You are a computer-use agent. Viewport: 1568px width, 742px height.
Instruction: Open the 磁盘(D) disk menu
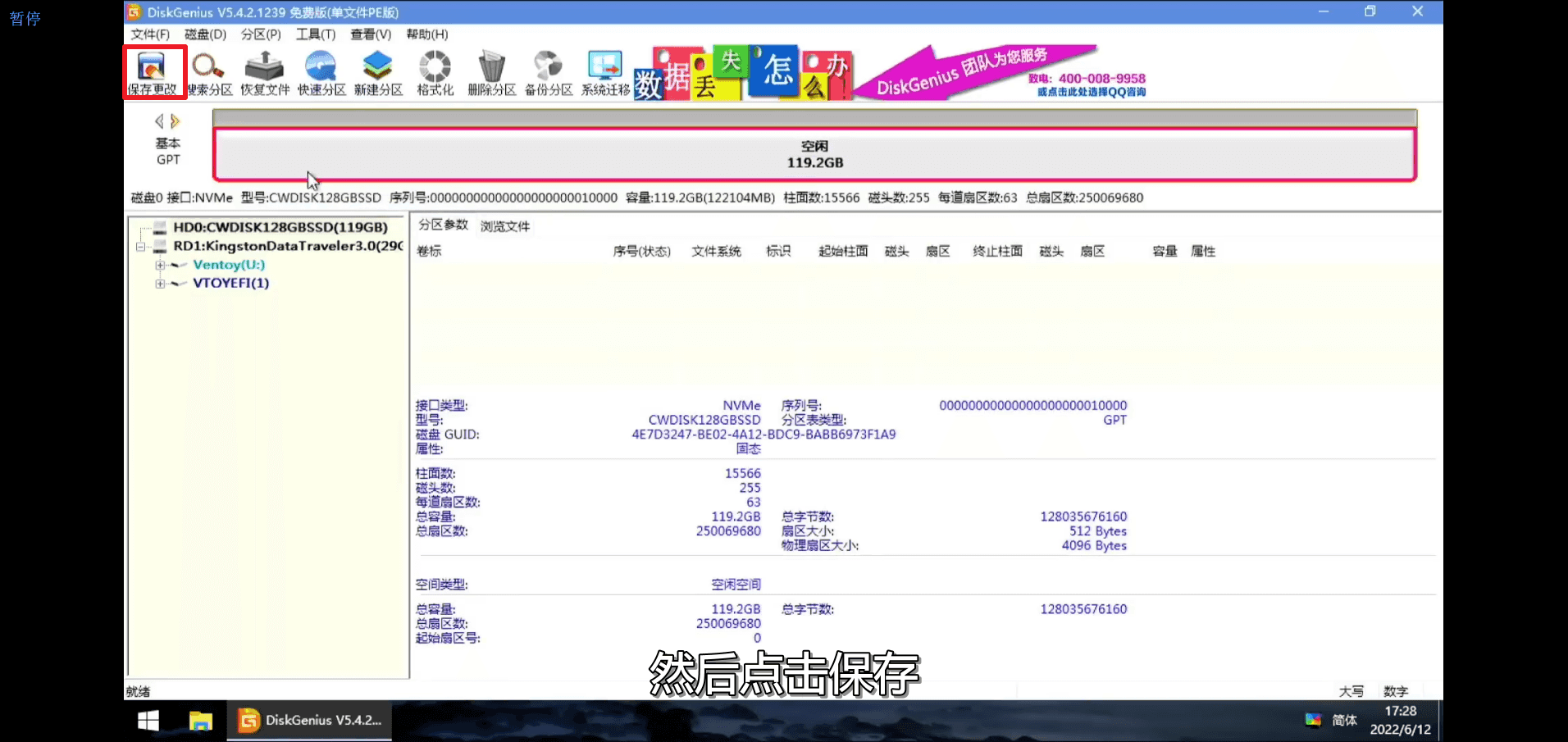click(x=205, y=34)
